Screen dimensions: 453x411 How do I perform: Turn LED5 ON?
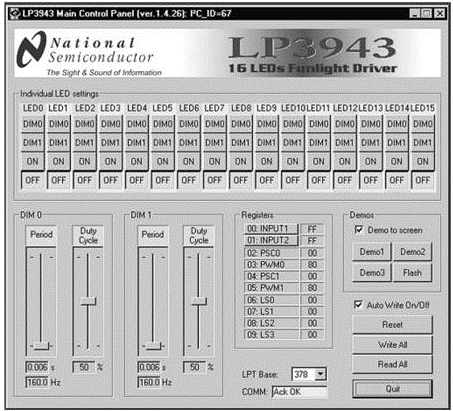[163, 161]
